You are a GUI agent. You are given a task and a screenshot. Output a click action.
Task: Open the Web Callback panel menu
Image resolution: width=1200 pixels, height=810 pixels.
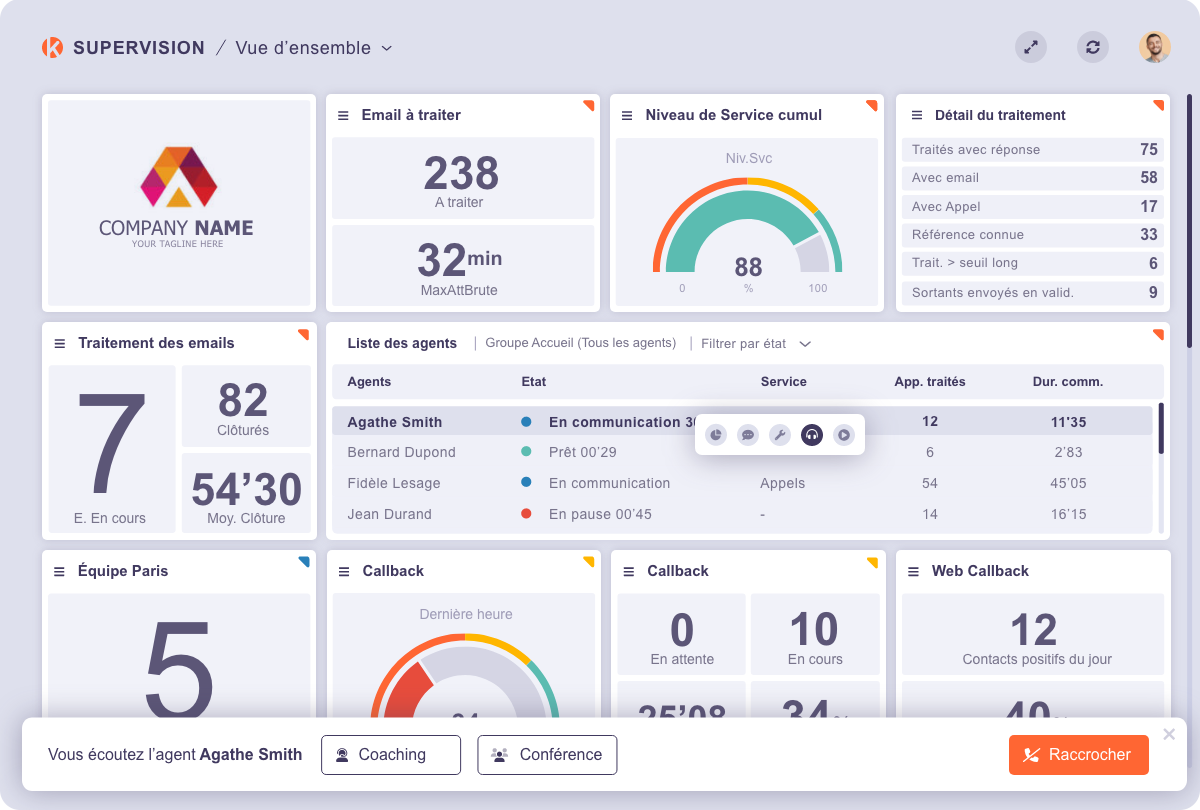click(x=912, y=571)
